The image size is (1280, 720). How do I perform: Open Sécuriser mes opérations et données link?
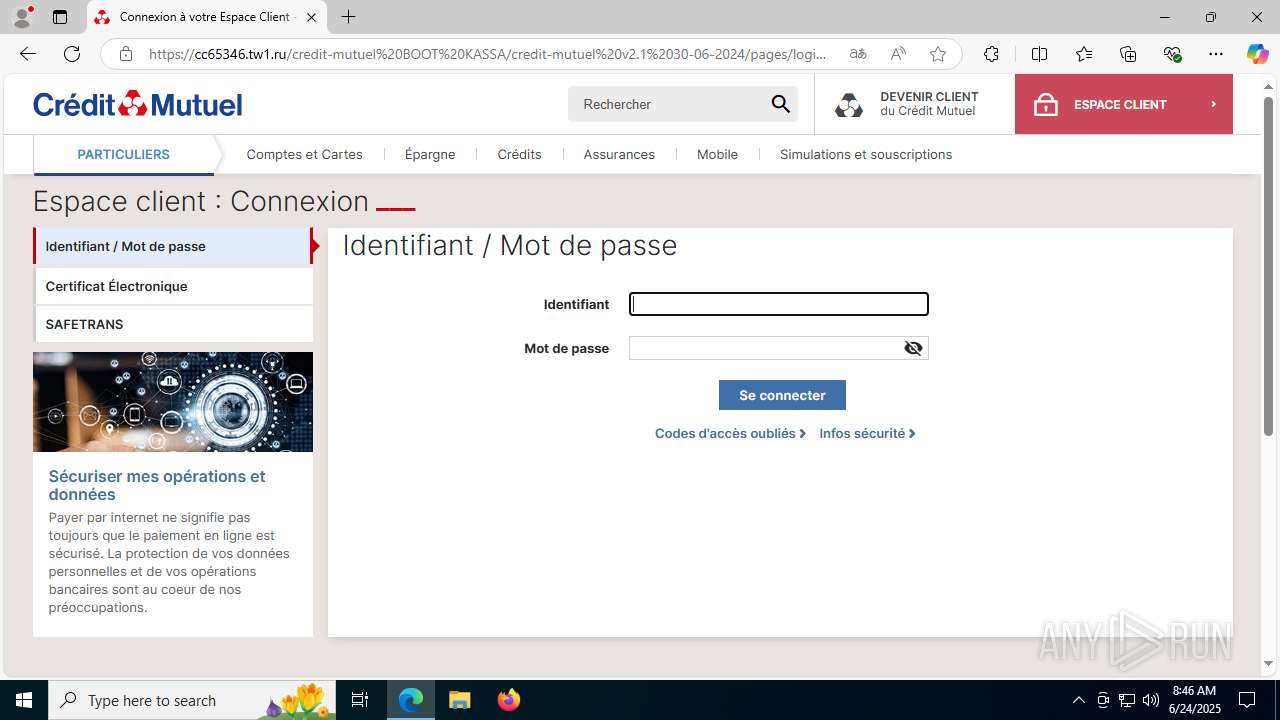coord(157,485)
